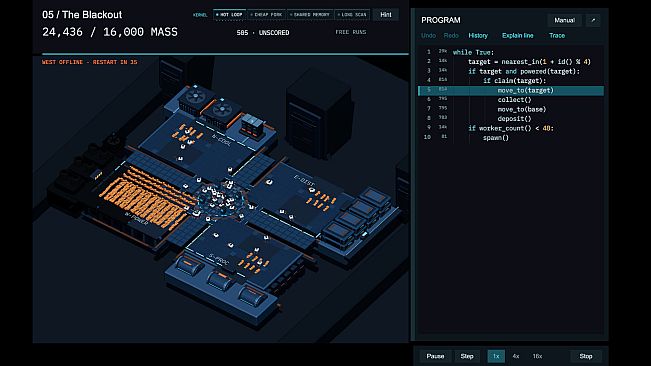Click the 'FREE RUNS' label

[x=351, y=32]
